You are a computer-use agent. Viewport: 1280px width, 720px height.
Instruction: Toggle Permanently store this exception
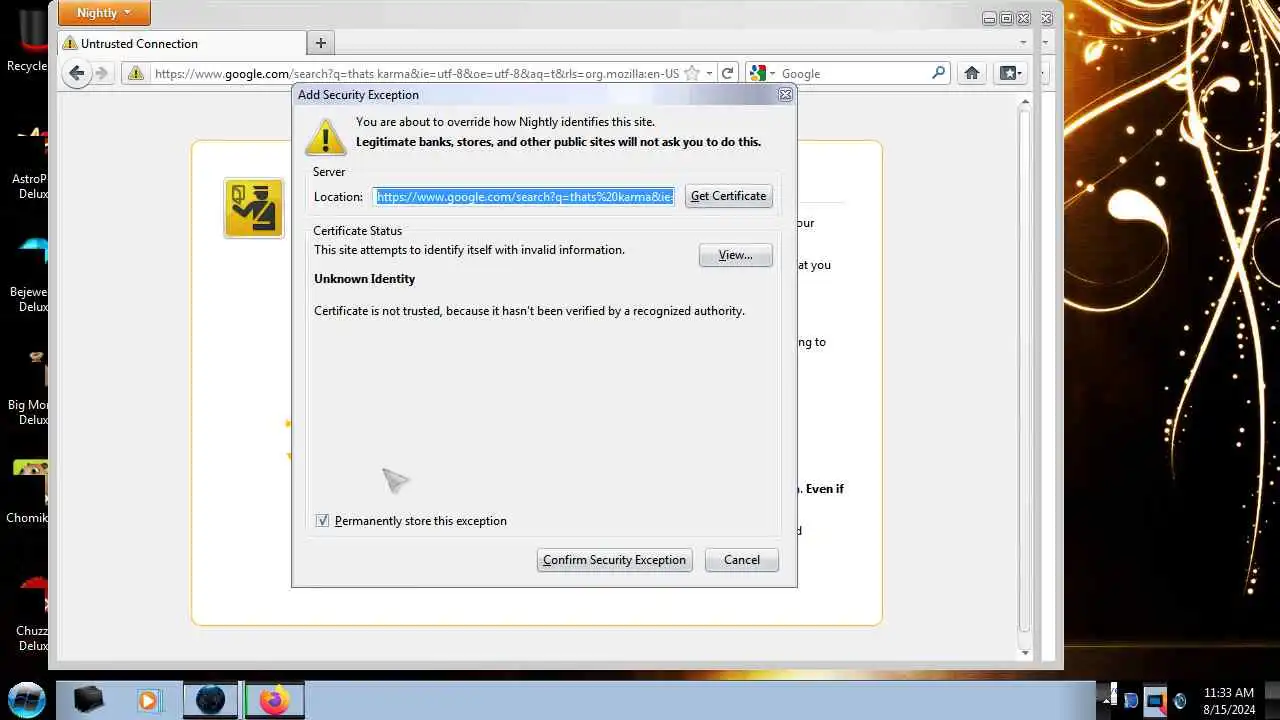[x=322, y=521]
